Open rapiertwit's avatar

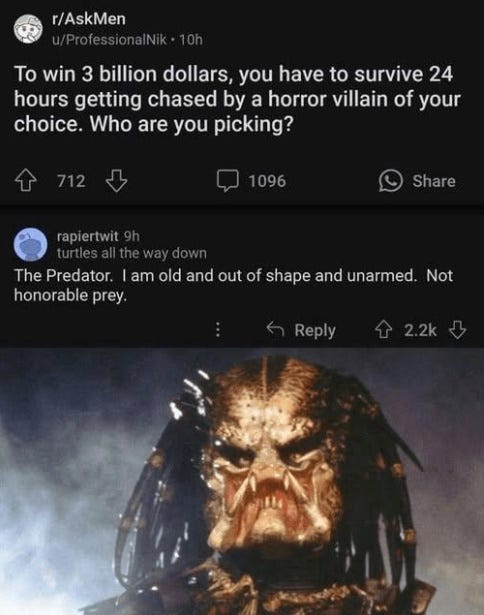tap(31, 244)
